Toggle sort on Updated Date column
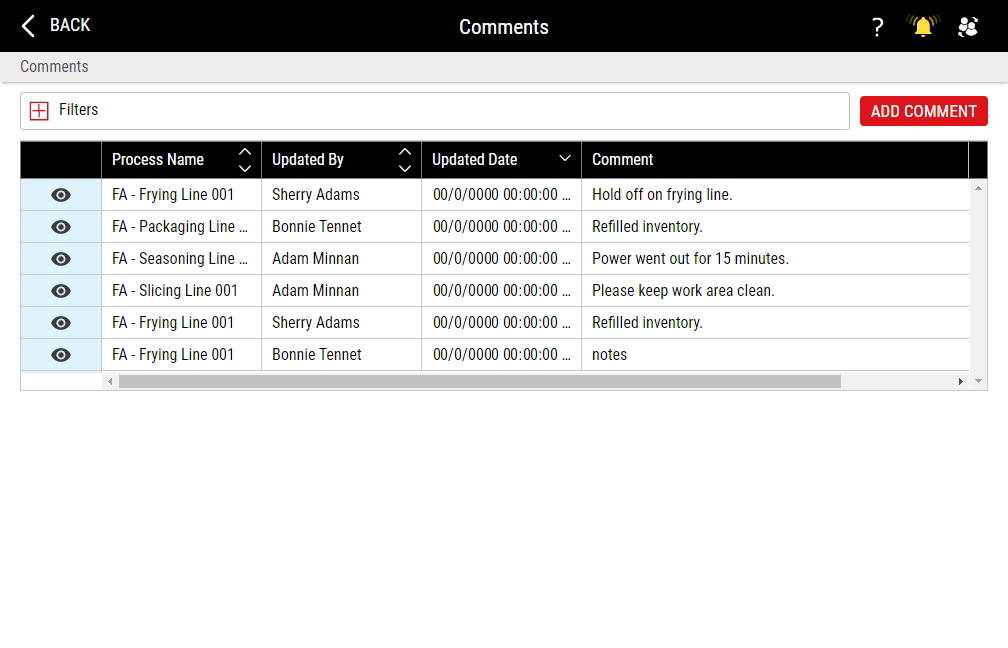Image resolution: width=1008 pixels, height=648 pixels. click(565, 159)
